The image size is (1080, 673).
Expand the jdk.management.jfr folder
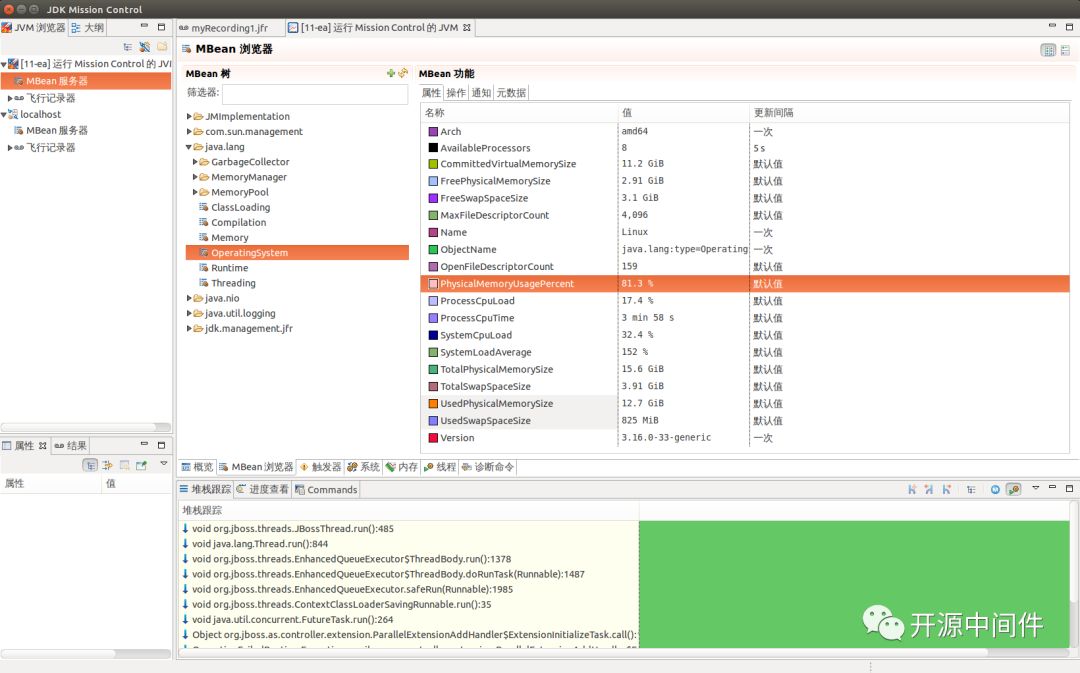189,329
